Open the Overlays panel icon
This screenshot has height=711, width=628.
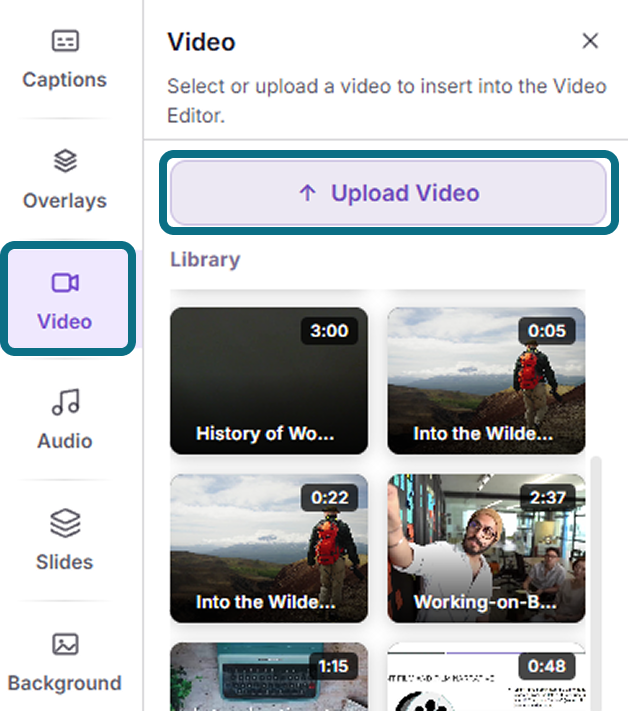pyautogui.click(x=65, y=161)
